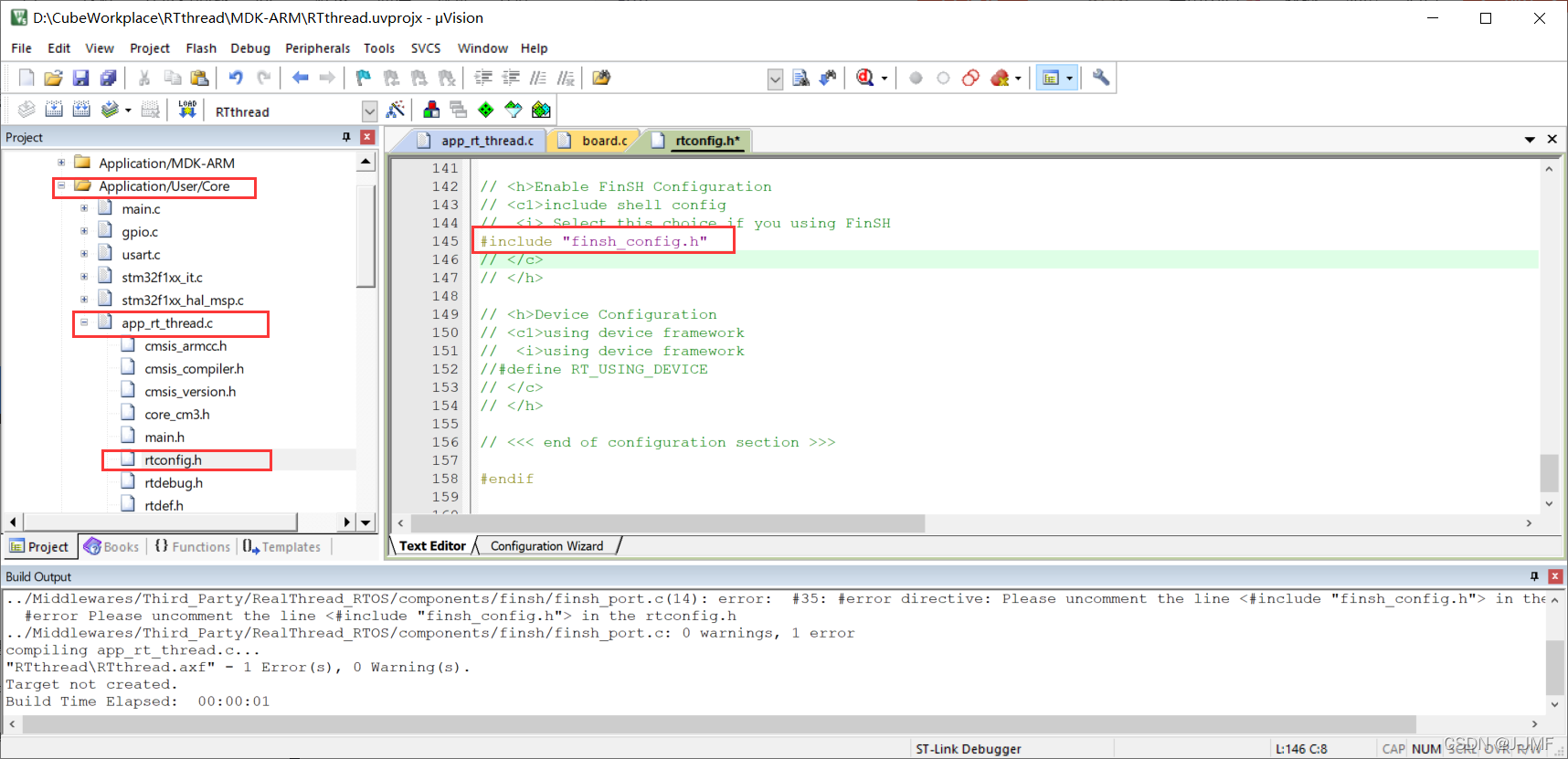Place cursor on the #include "finsh_config.h" line
The width and height of the screenshot is (1568, 759).
(x=594, y=241)
